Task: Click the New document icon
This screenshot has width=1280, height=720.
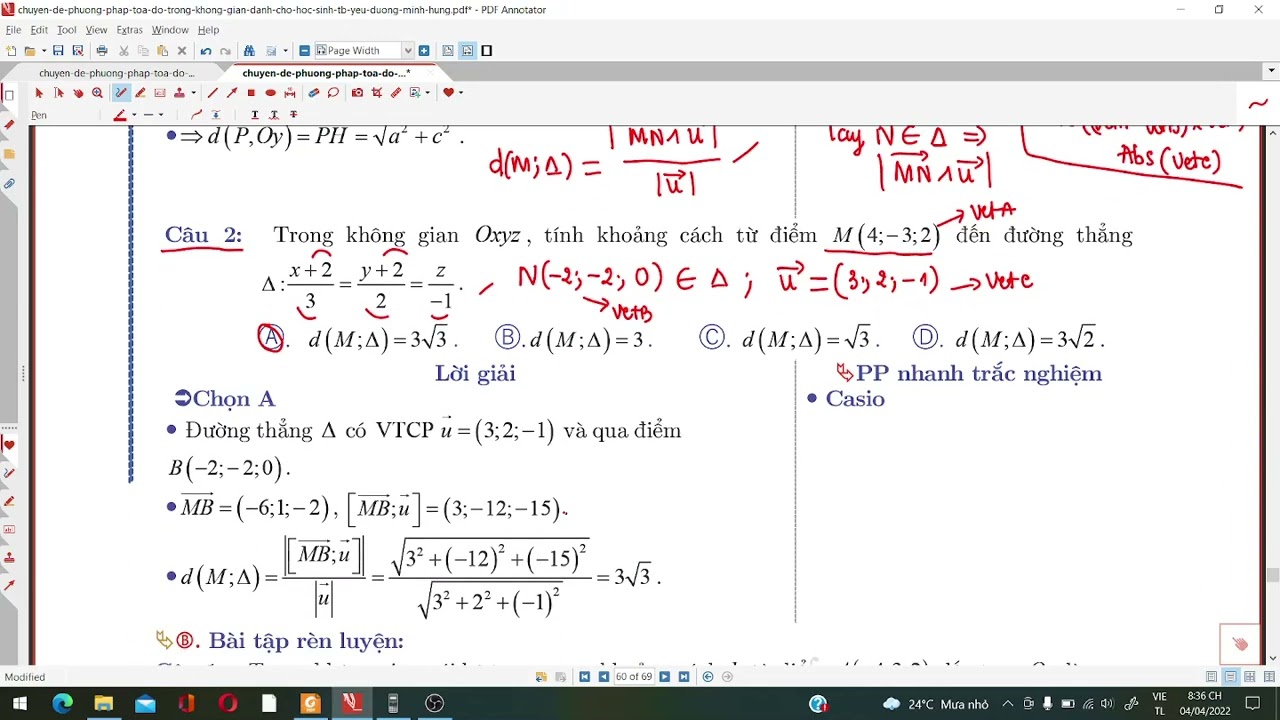Action: pyautogui.click(x=11, y=51)
